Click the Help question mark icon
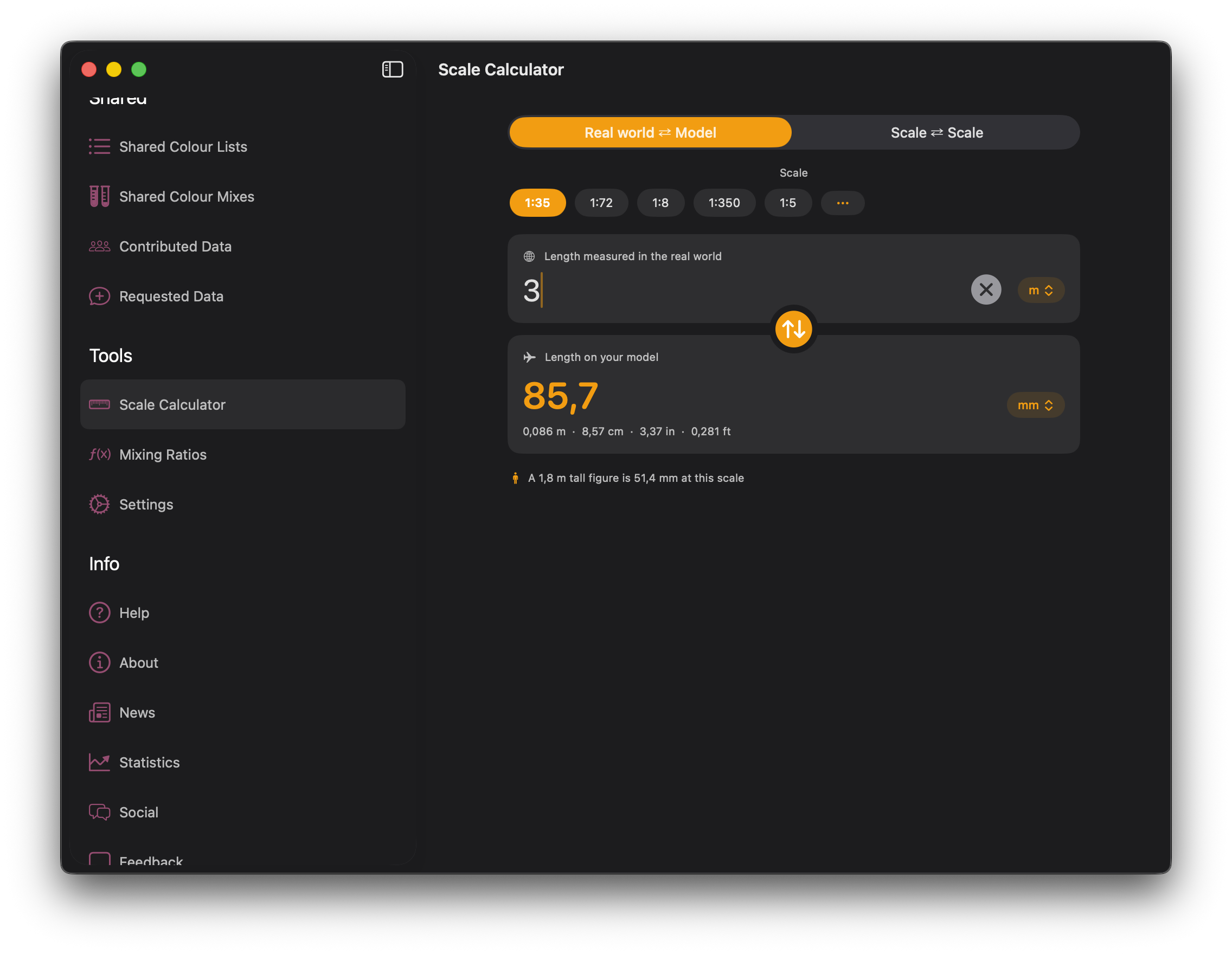The width and height of the screenshot is (1232, 954). click(99, 613)
